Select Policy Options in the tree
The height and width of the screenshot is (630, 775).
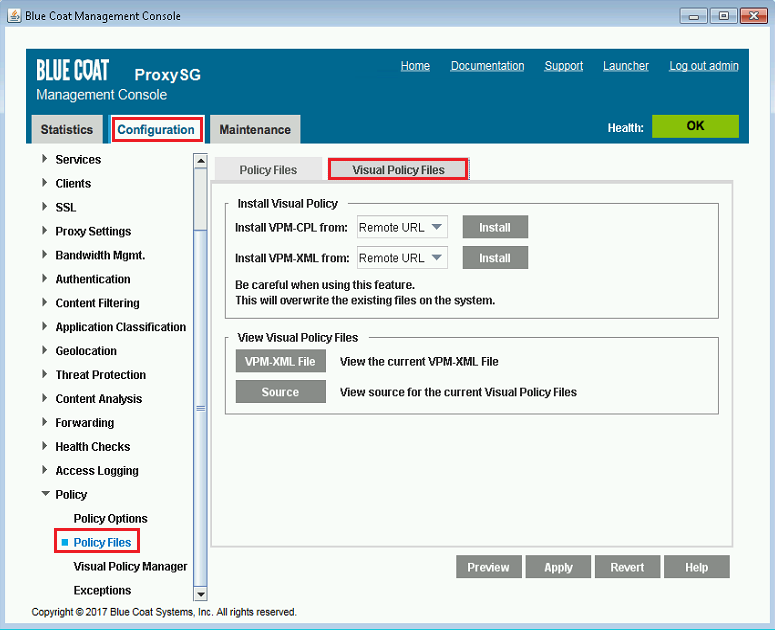point(110,518)
